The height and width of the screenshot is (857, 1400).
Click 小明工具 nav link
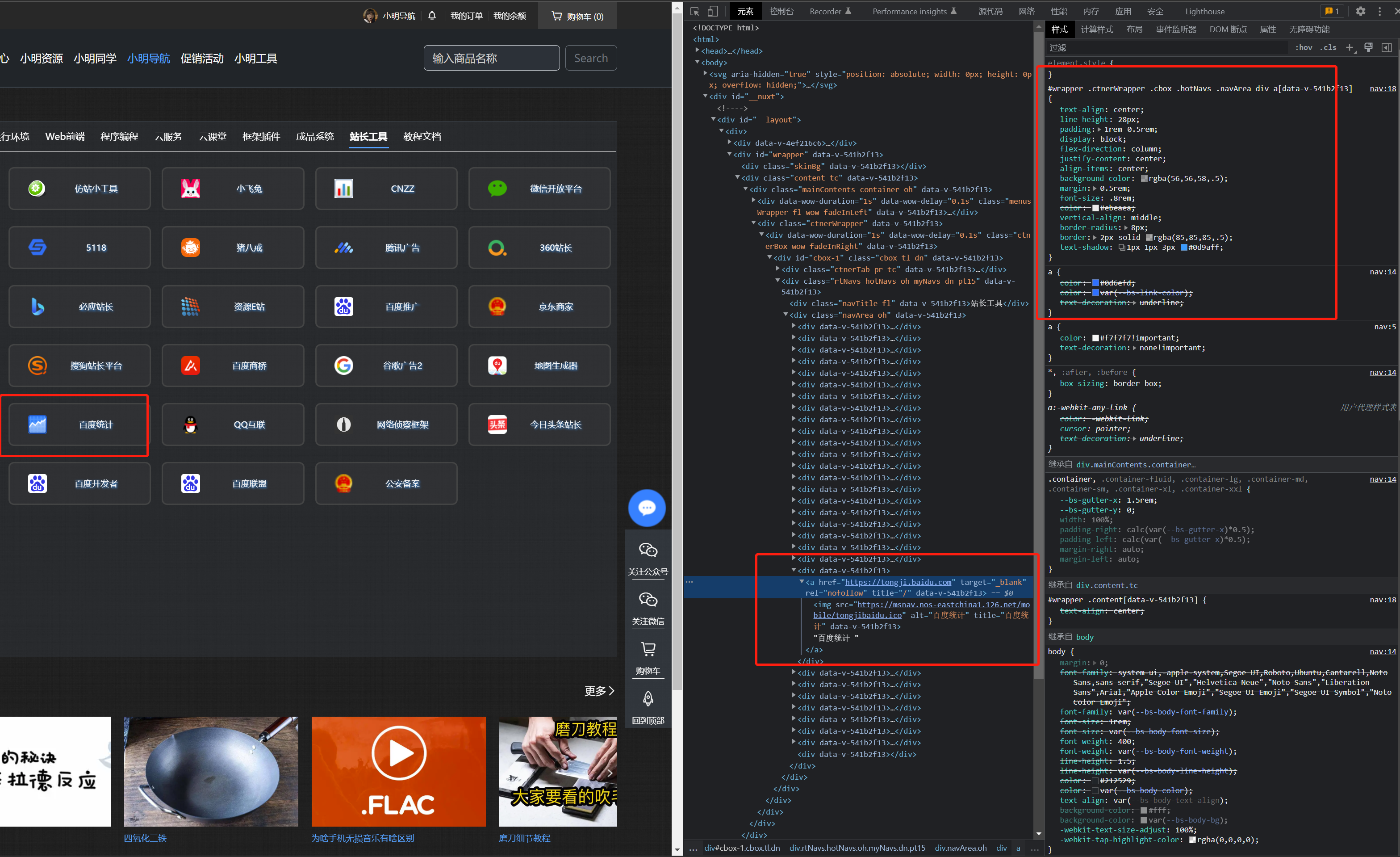256,59
